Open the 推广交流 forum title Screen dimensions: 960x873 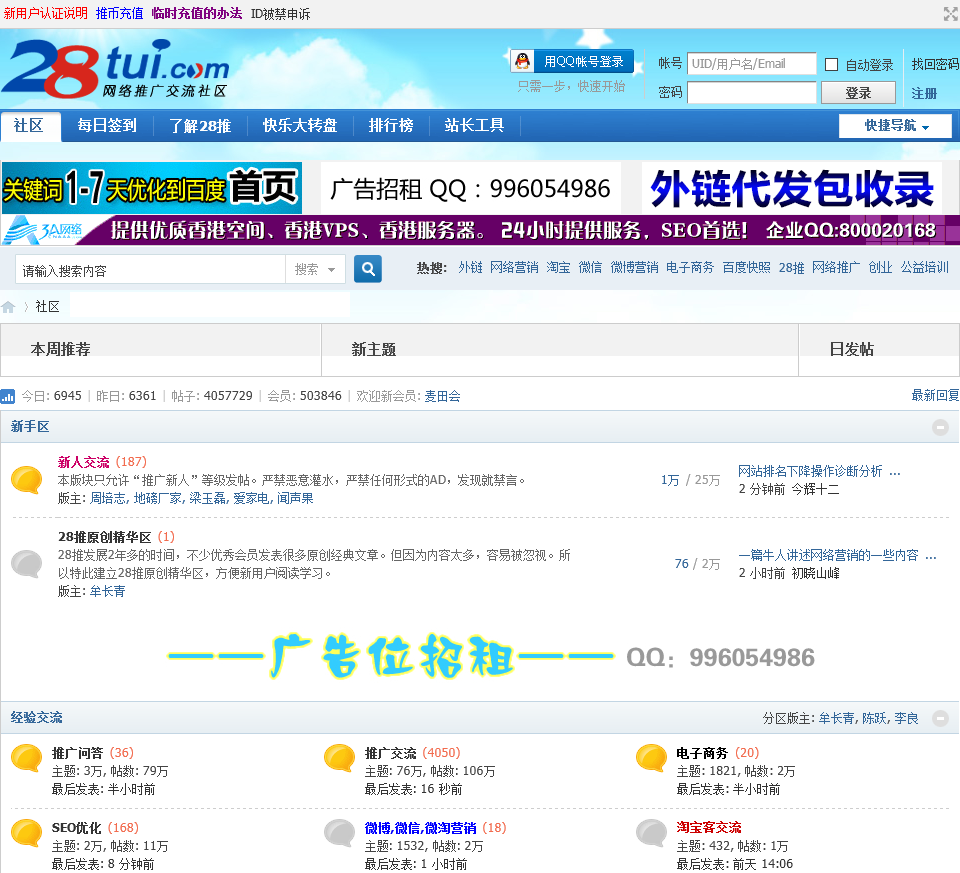(x=391, y=753)
